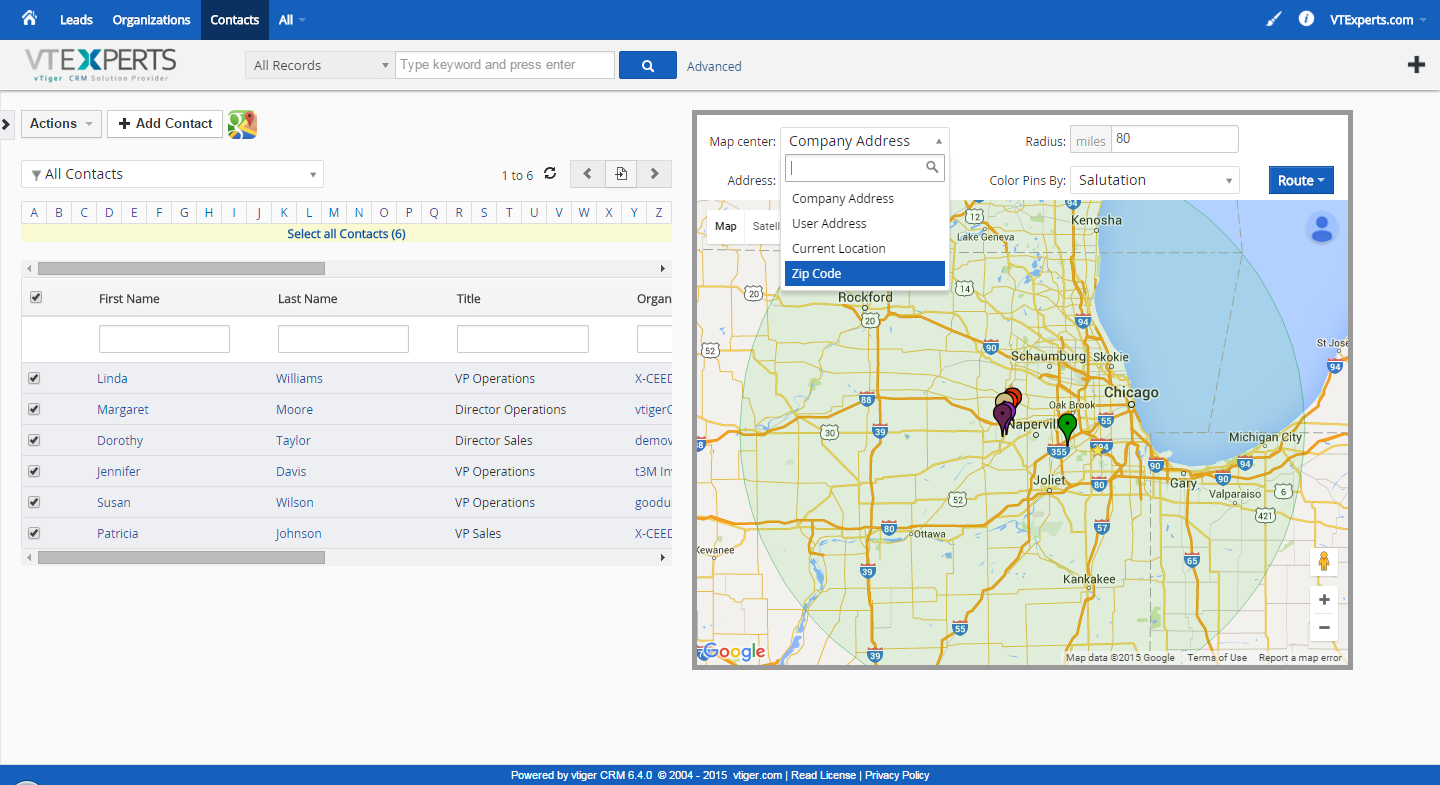Zoom out on the map
Viewport: 1440px width, 785px height.
[1324, 628]
